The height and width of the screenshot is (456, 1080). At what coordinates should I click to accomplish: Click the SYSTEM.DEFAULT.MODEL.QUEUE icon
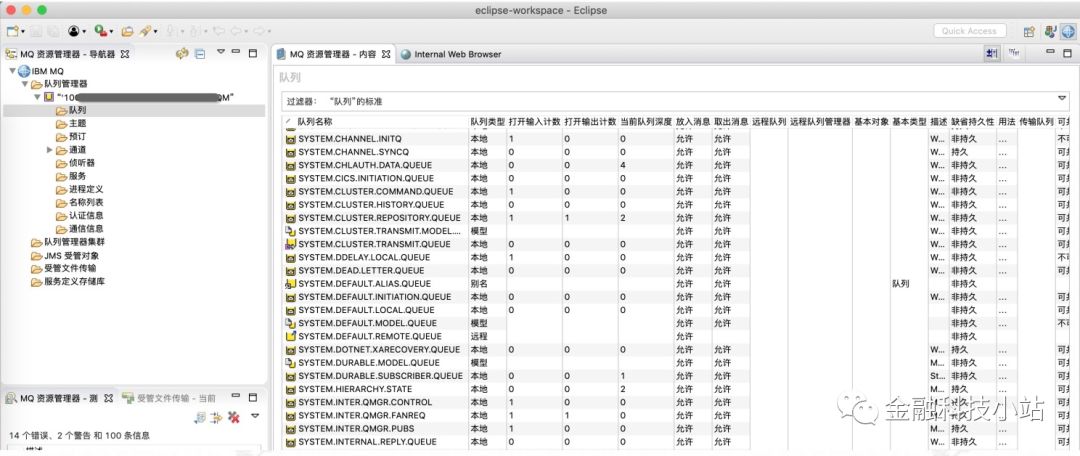290,323
